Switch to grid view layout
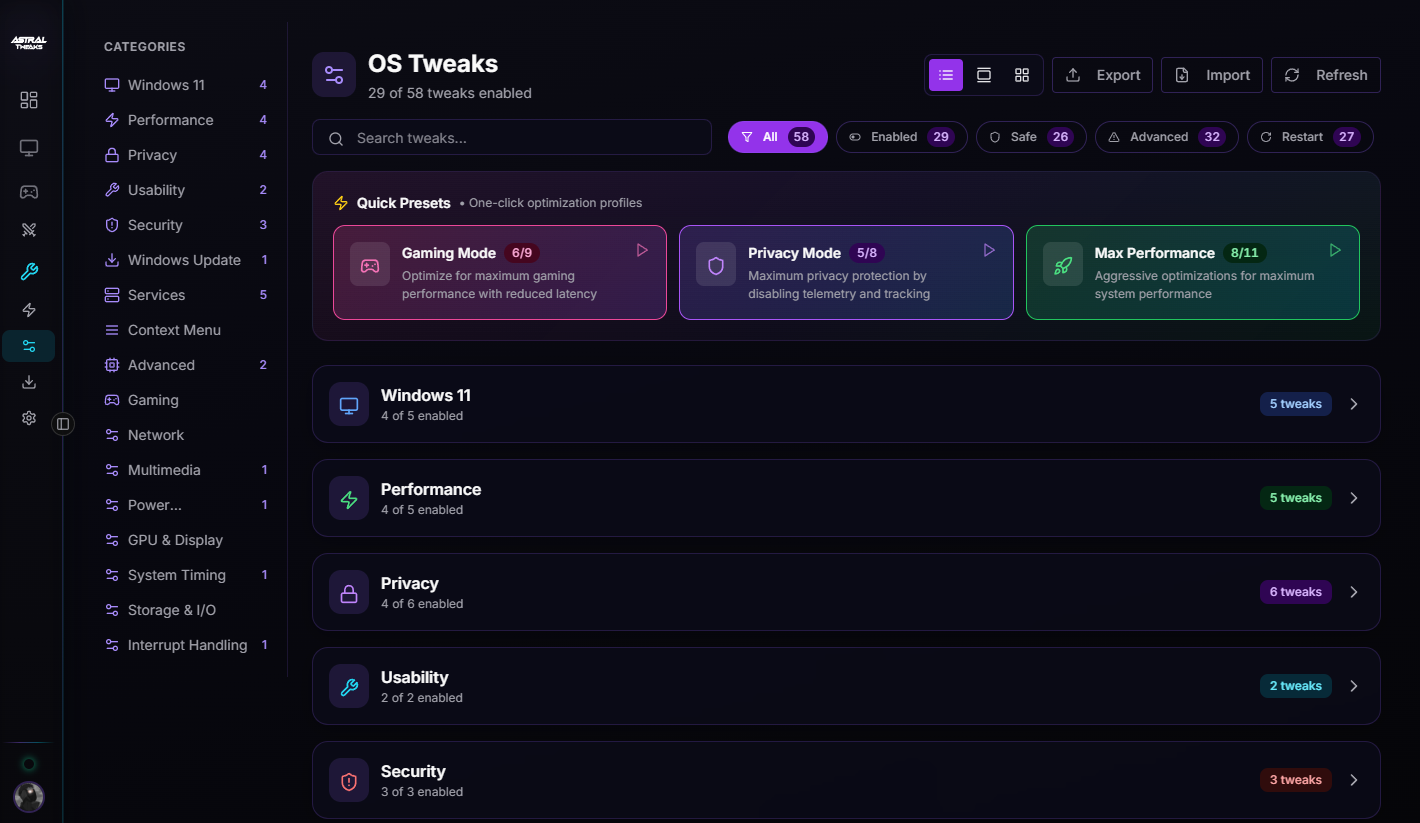1420x823 pixels. [x=1022, y=75]
